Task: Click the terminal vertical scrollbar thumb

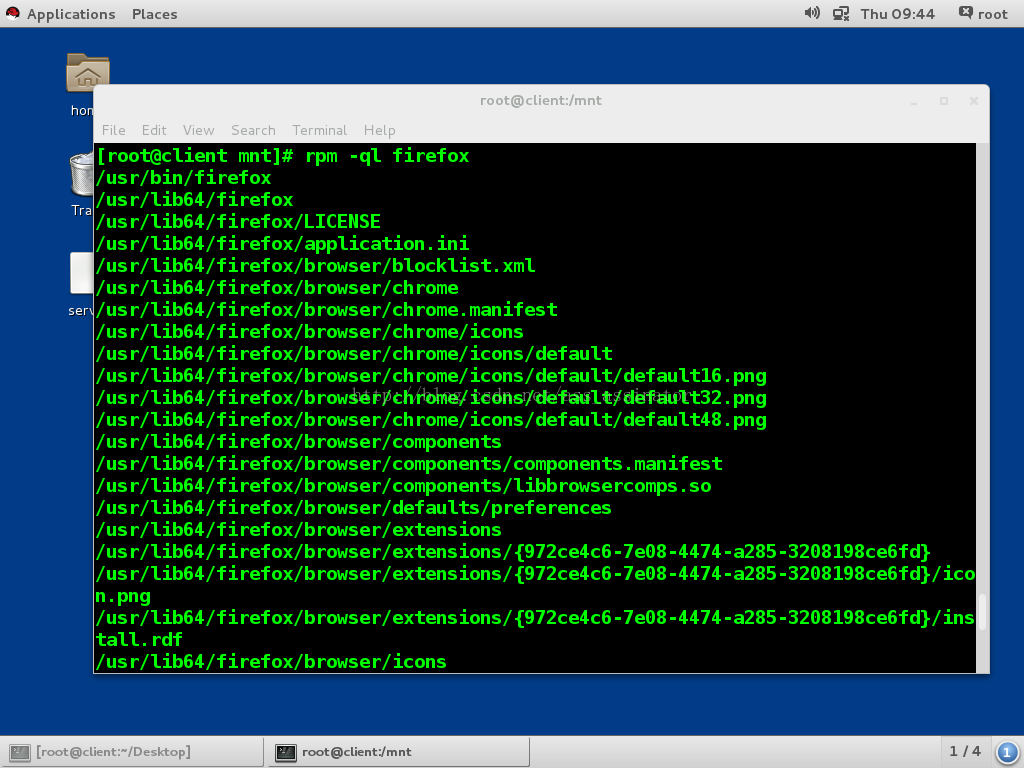Action: tap(982, 611)
